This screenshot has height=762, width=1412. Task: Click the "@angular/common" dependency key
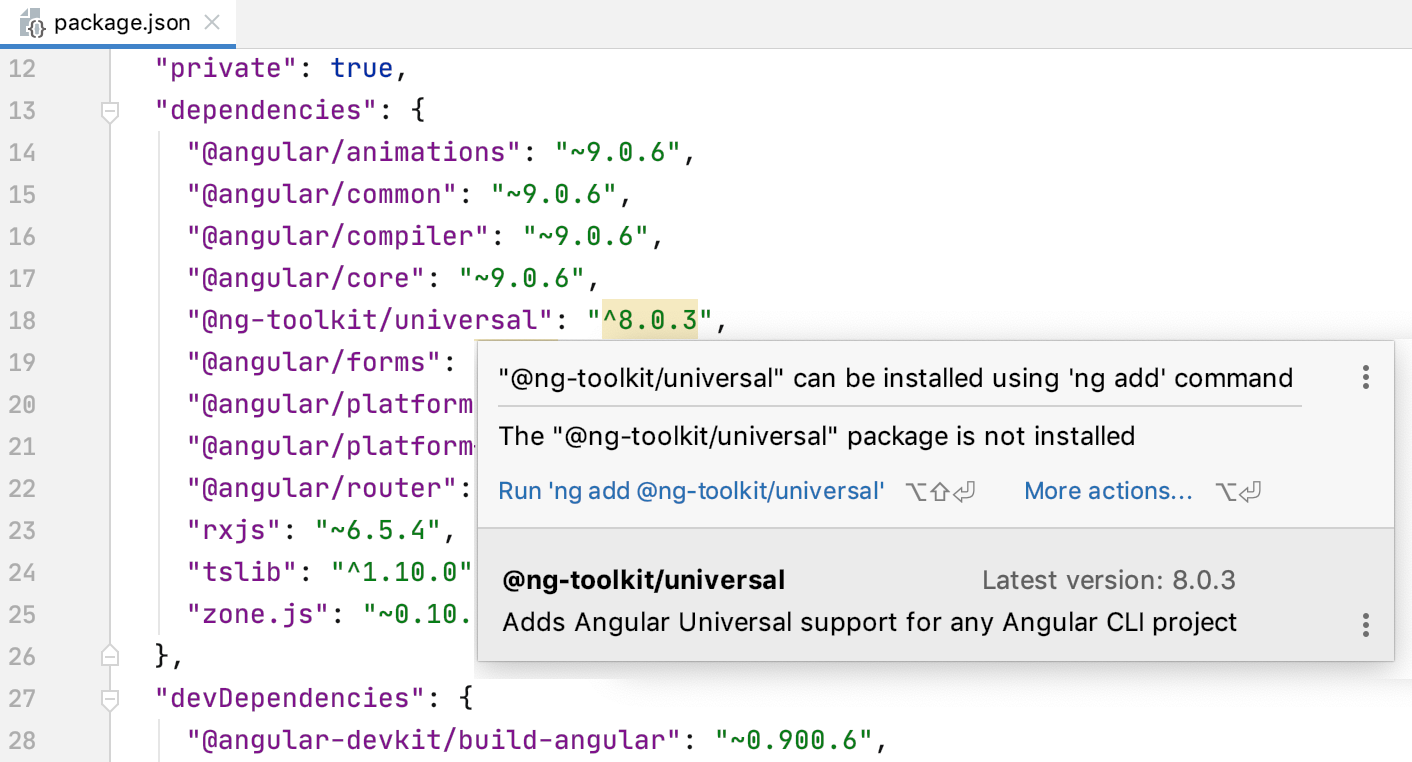click(x=321, y=194)
